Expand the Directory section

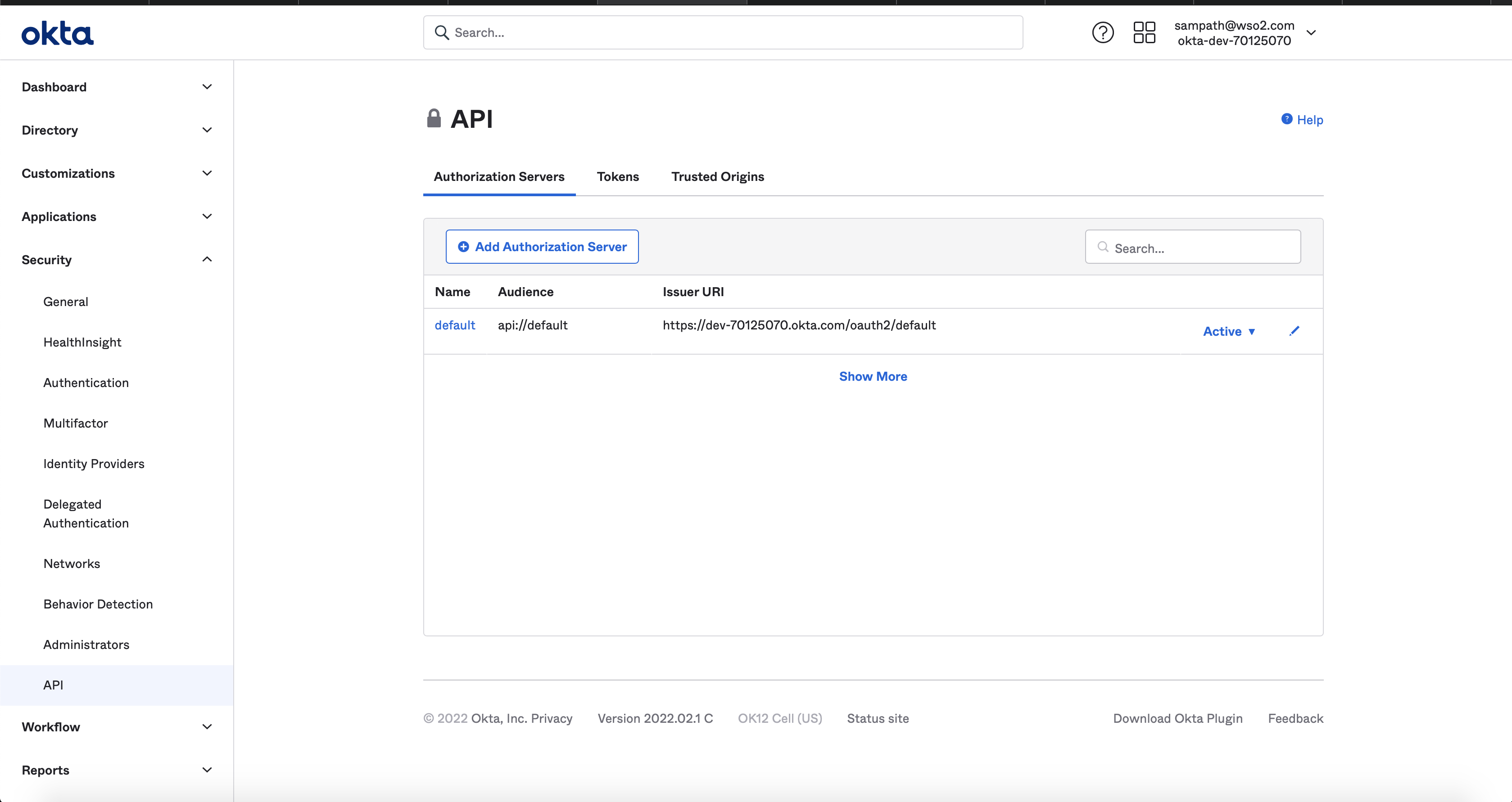coord(117,130)
